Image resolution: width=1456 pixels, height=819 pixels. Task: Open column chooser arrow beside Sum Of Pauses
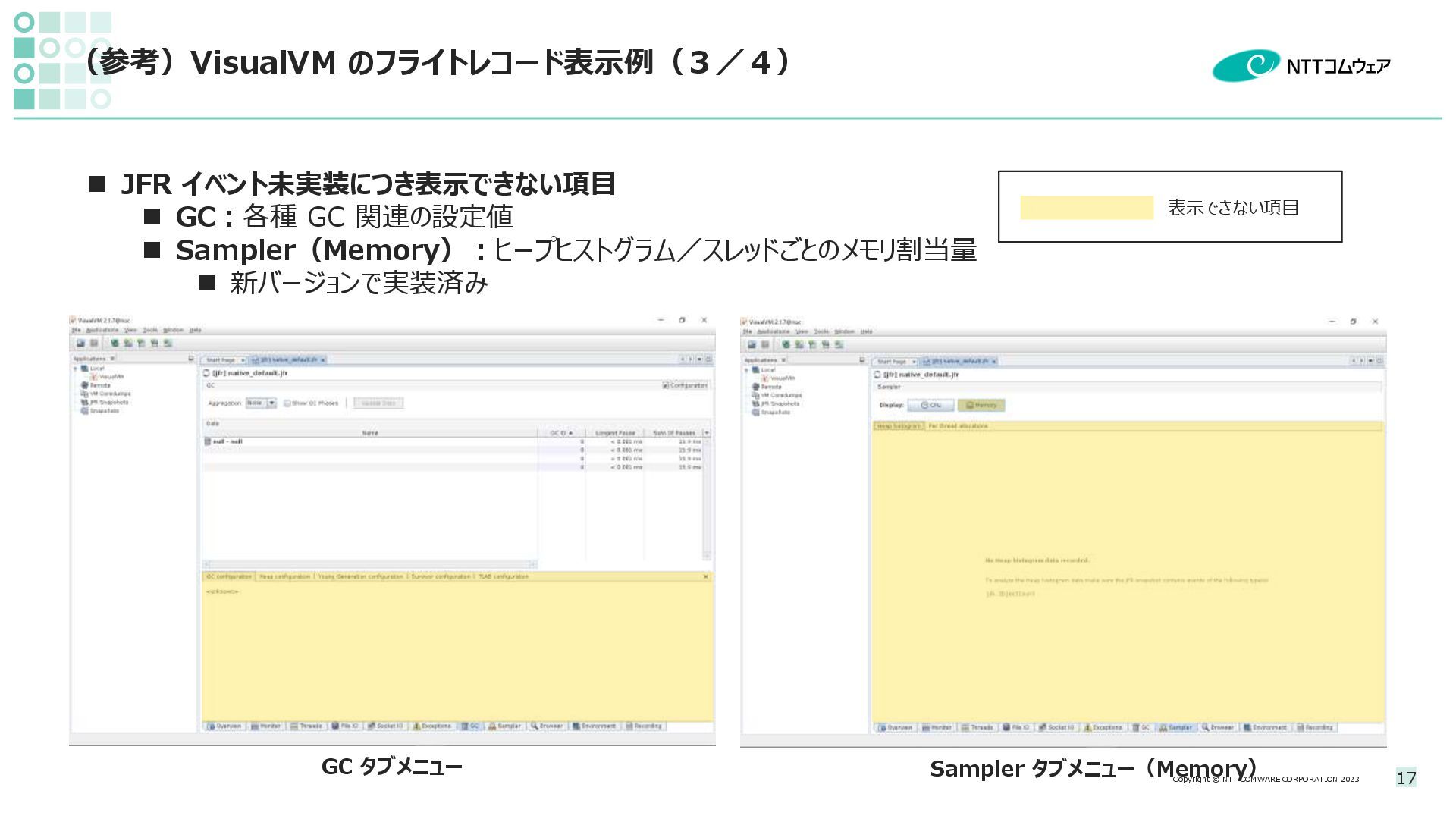[x=707, y=433]
